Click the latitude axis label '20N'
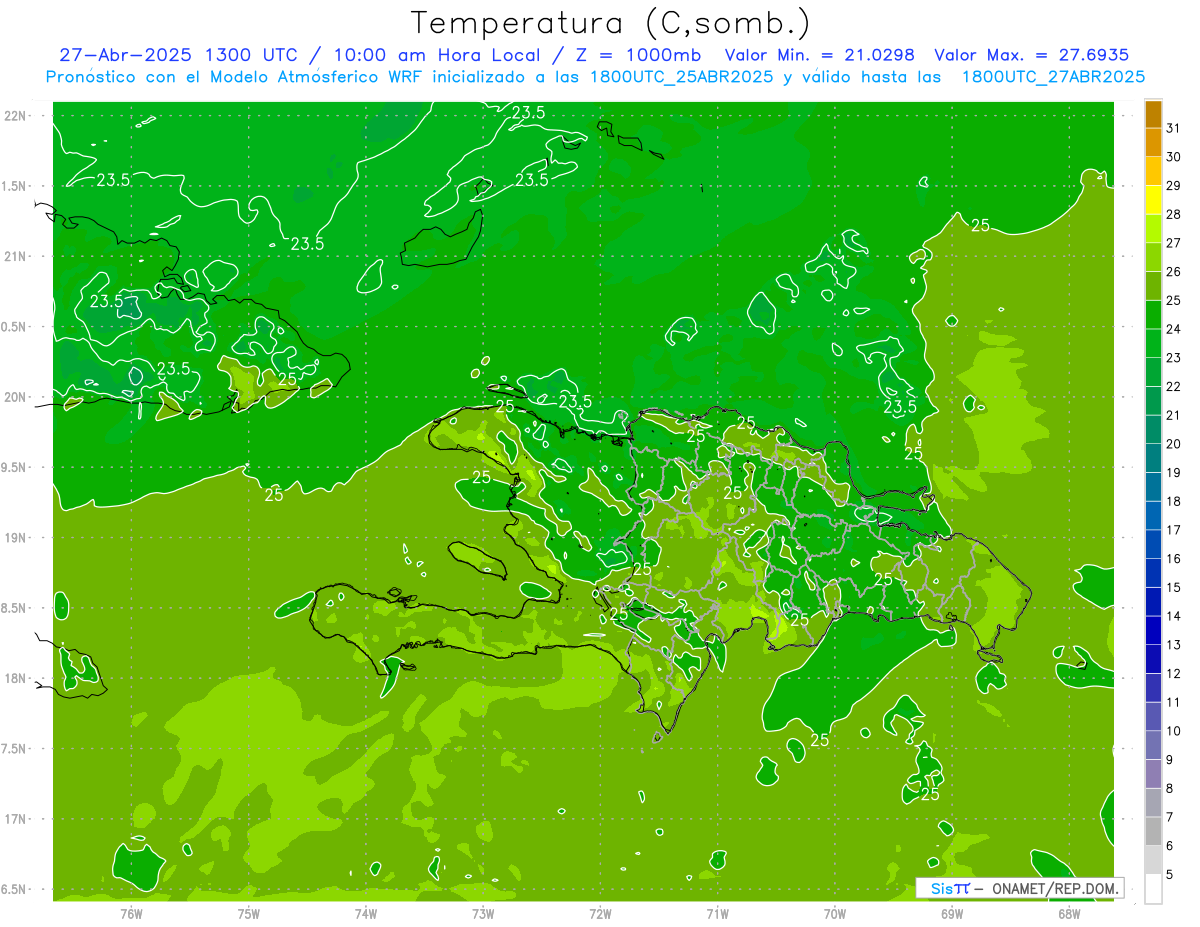Viewport: 1200px width, 927px height. point(17,397)
